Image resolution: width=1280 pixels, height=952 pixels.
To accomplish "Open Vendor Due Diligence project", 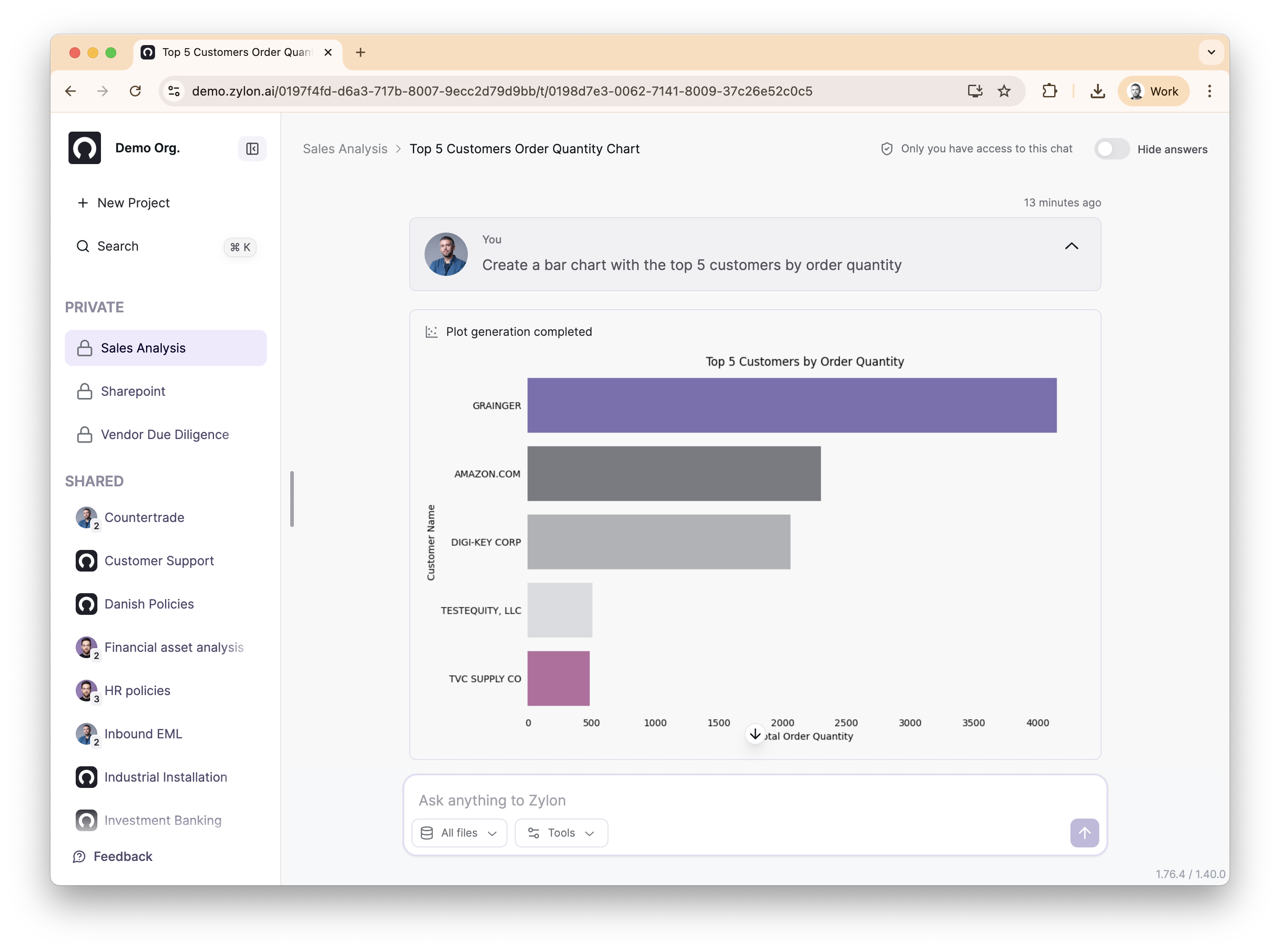I will [x=165, y=435].
